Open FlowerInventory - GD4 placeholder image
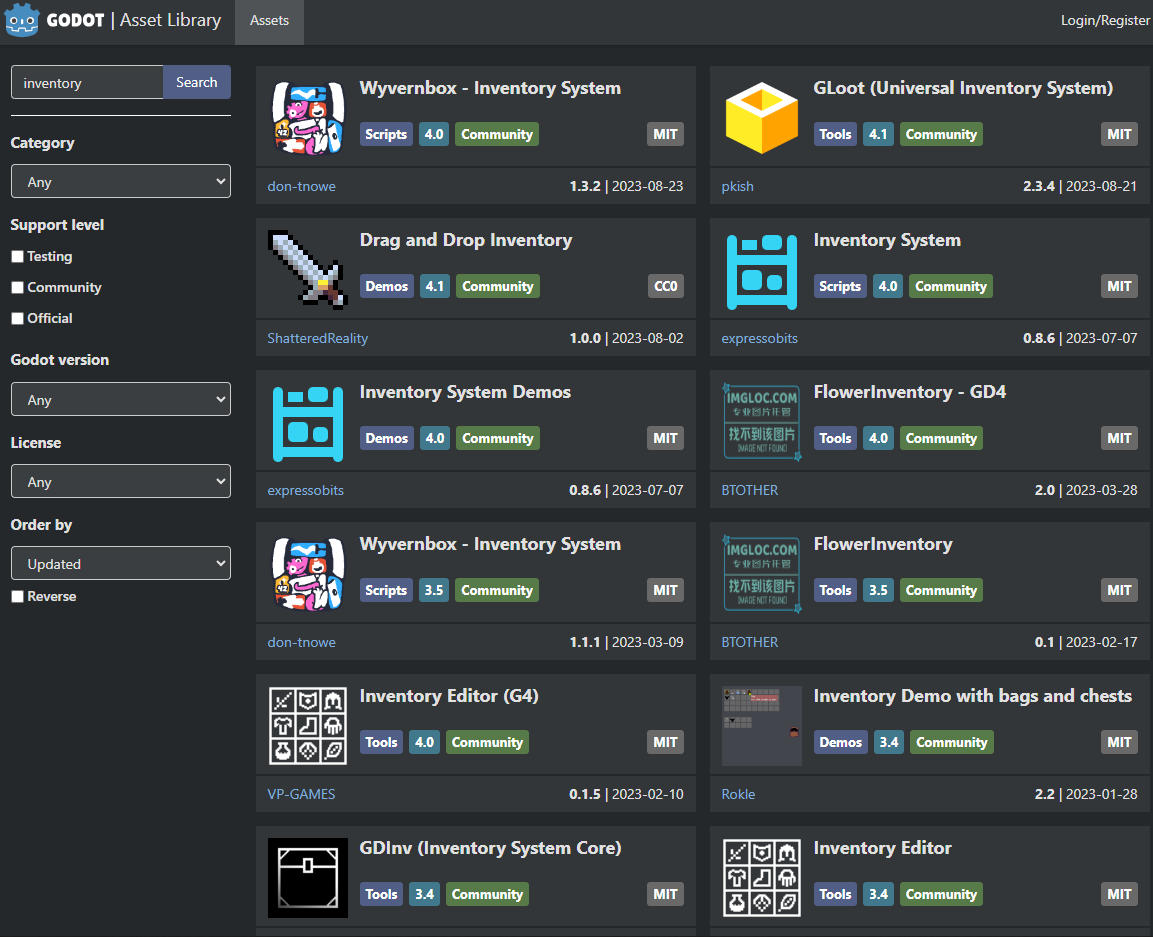The height and width of the screenshot is (937, 1153). click(762, 422)
